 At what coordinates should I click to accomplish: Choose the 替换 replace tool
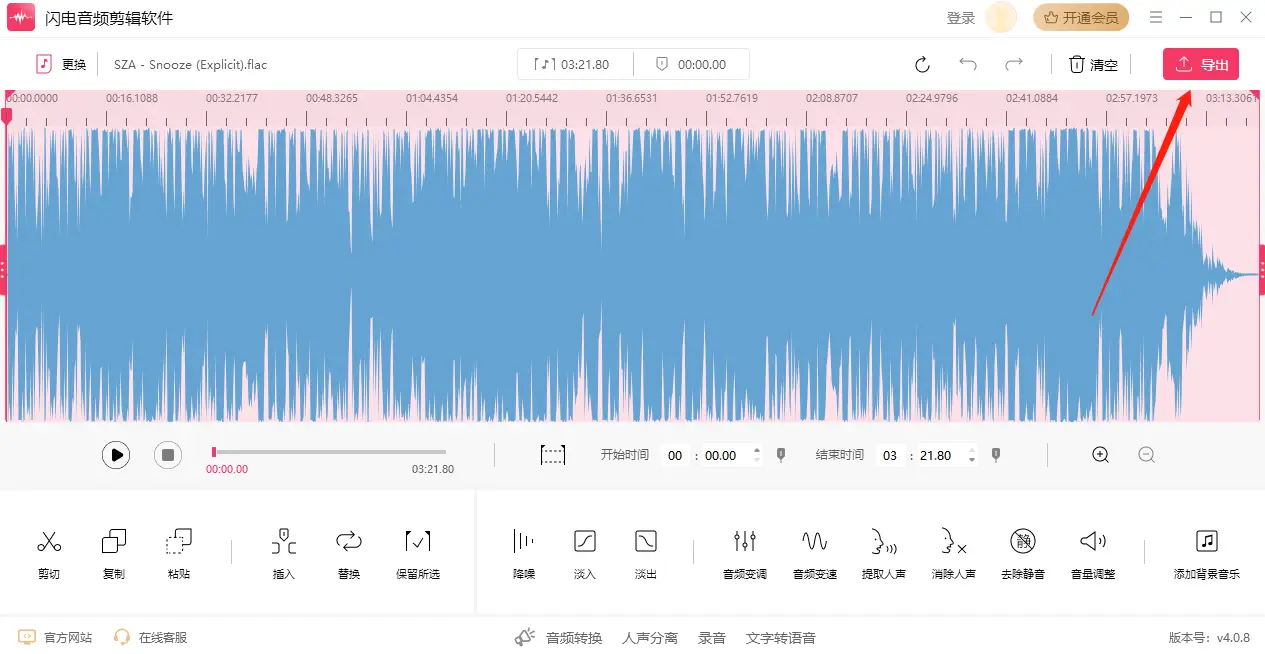click(349, 554)
